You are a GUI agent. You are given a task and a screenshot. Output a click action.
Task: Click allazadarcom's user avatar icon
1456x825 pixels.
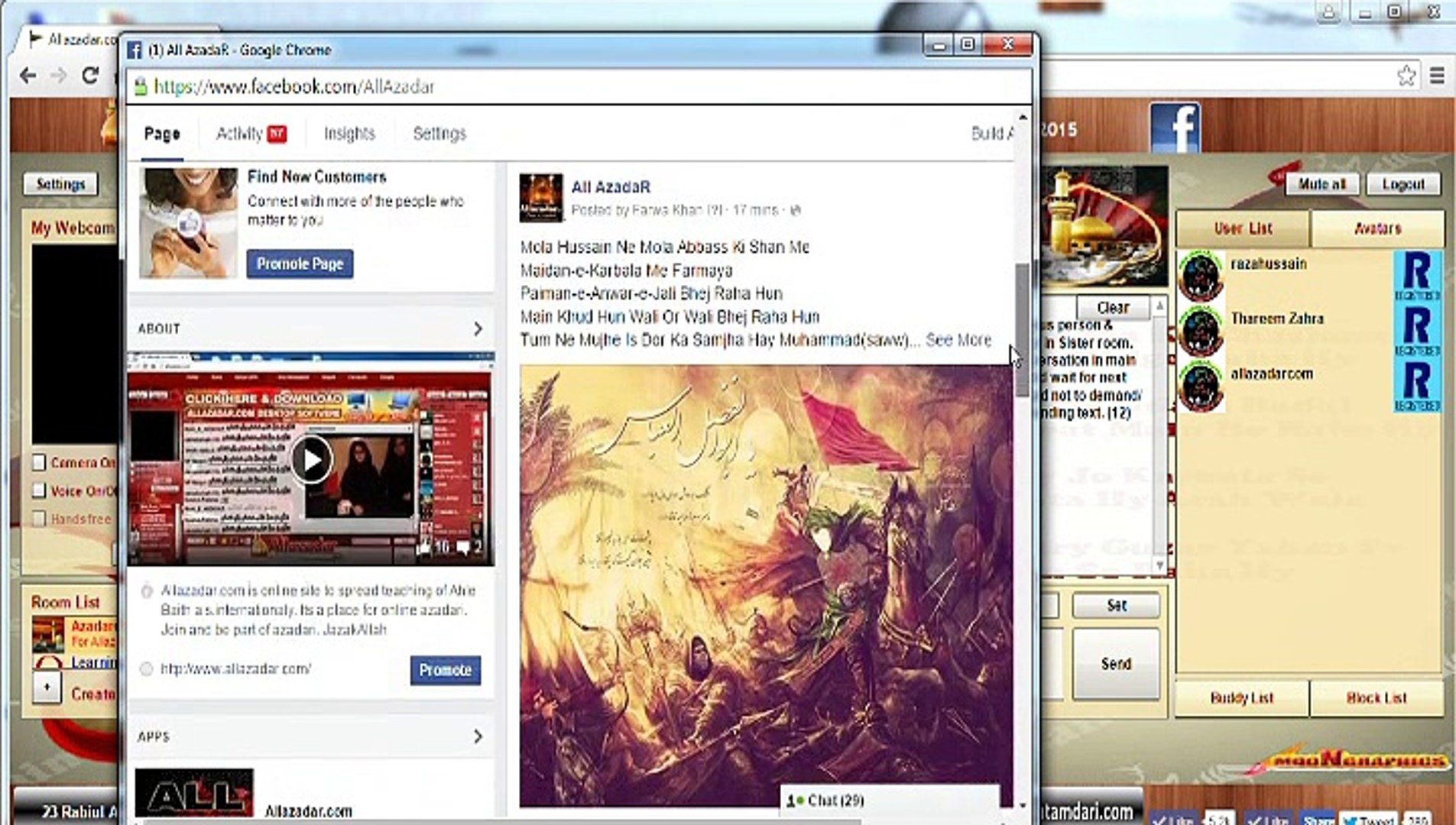tap(1201, 386)
